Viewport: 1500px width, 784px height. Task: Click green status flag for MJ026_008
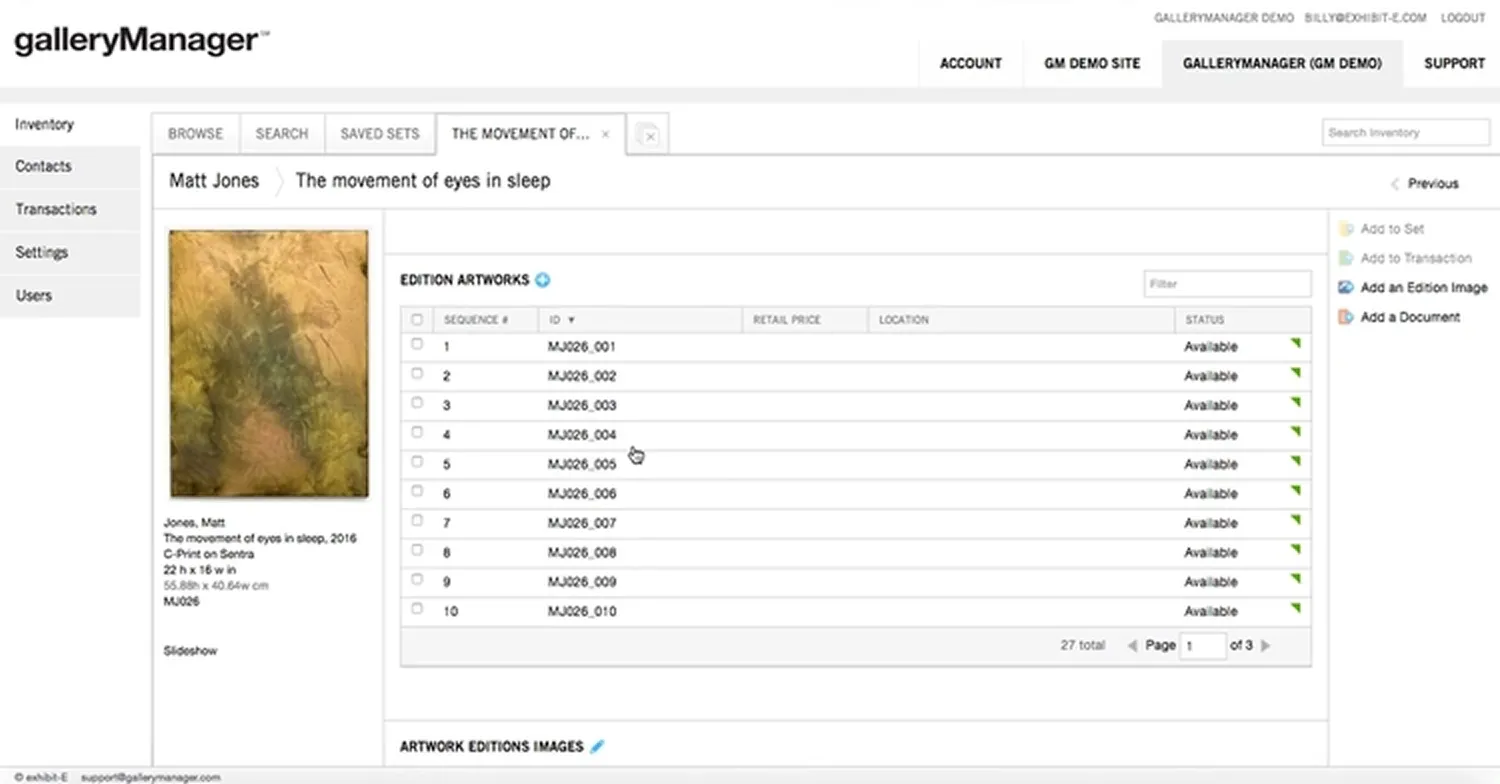(x=1296, y=549)
